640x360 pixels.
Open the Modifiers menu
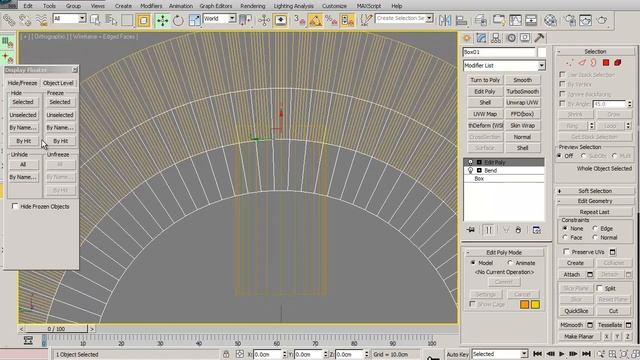tap(151, 6)
